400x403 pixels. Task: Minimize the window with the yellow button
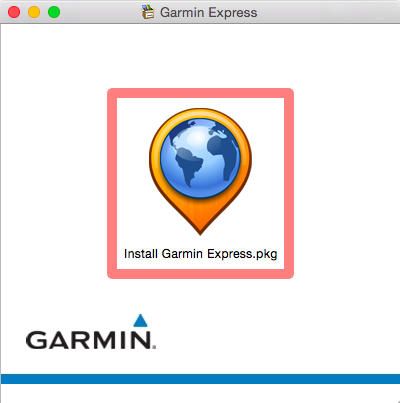34,12
